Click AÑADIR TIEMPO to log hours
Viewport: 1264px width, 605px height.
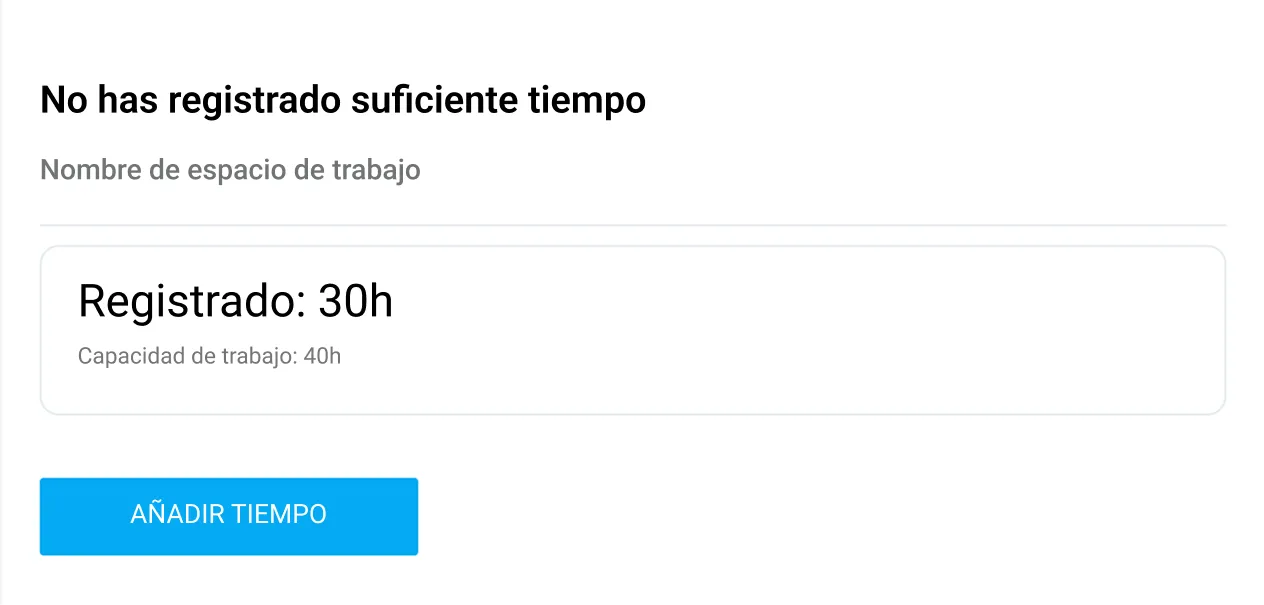(x=228, y=516)
